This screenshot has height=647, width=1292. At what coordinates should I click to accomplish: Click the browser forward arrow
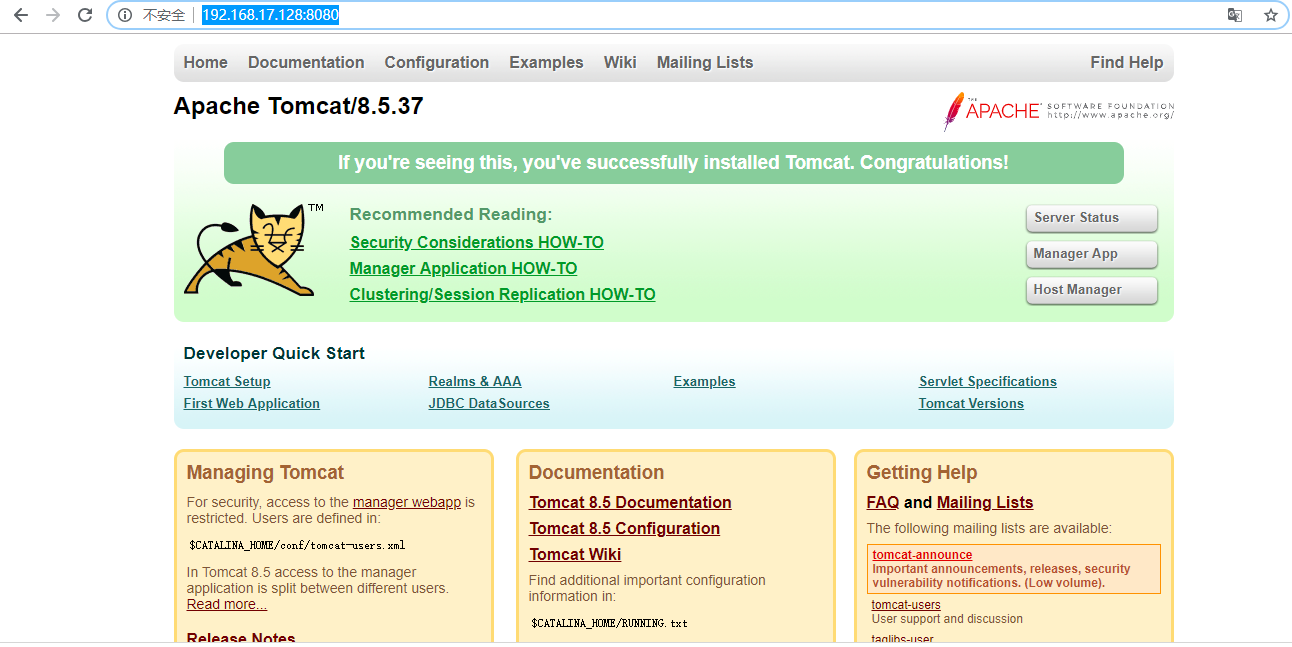[x=53, y=15]
